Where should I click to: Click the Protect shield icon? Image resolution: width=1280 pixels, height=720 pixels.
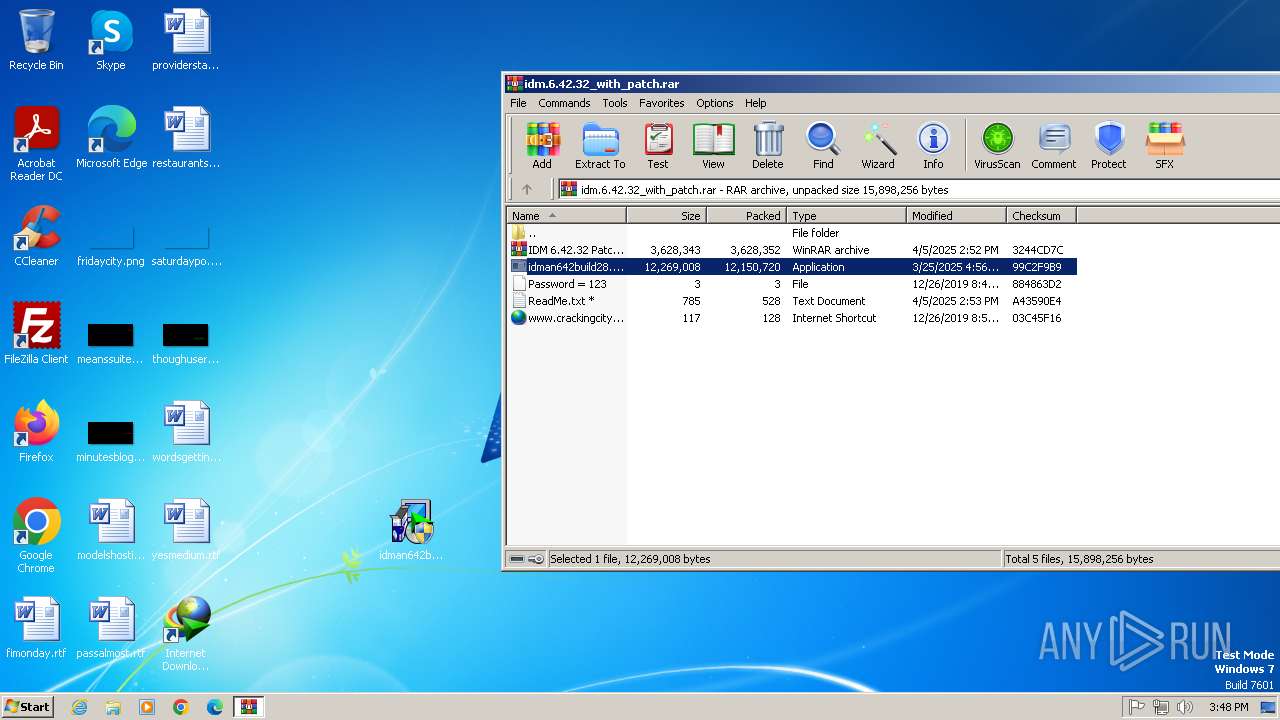pos(1109,146)
